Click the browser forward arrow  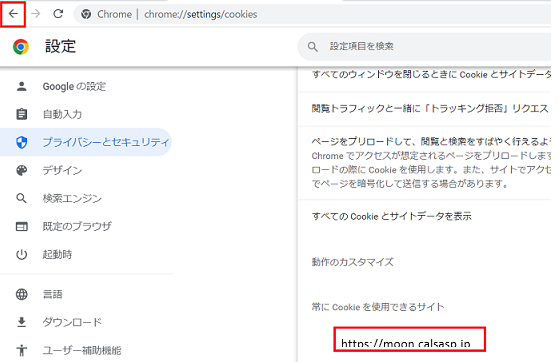point(36,14)
